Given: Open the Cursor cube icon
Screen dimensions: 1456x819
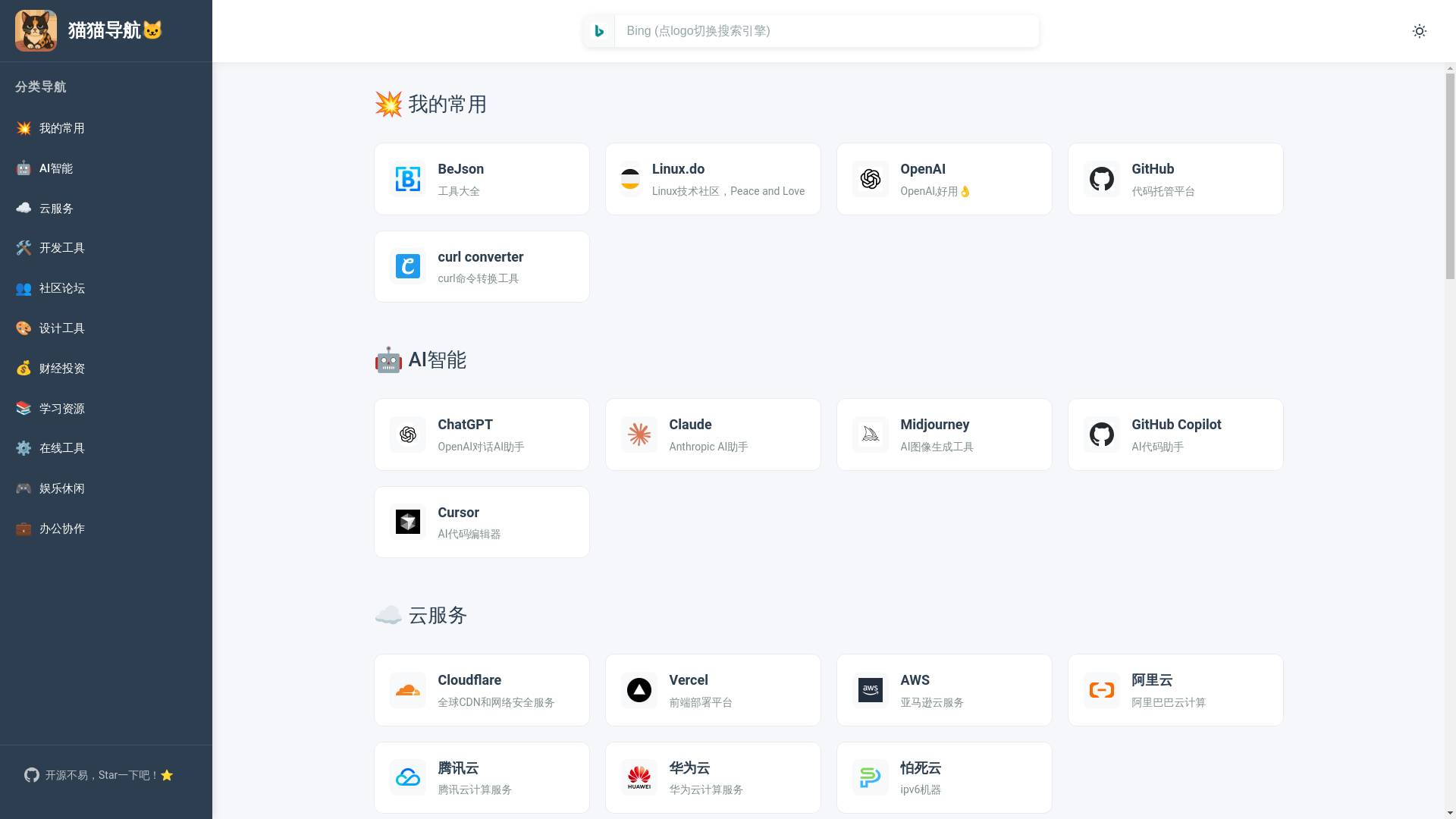Looking at the screenshot, I should click(x=408, y=522).
